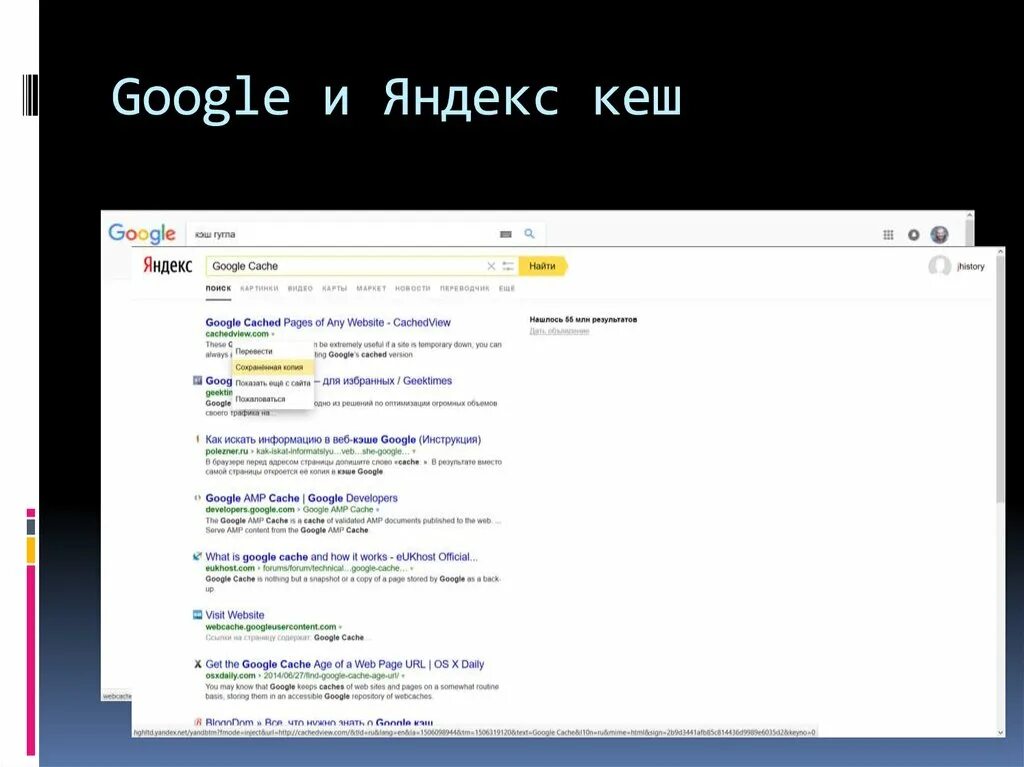Viewport: 1024px width, 767px height.
Task: Click the Geektimes result favicon
Action: [x=197, y=380]
